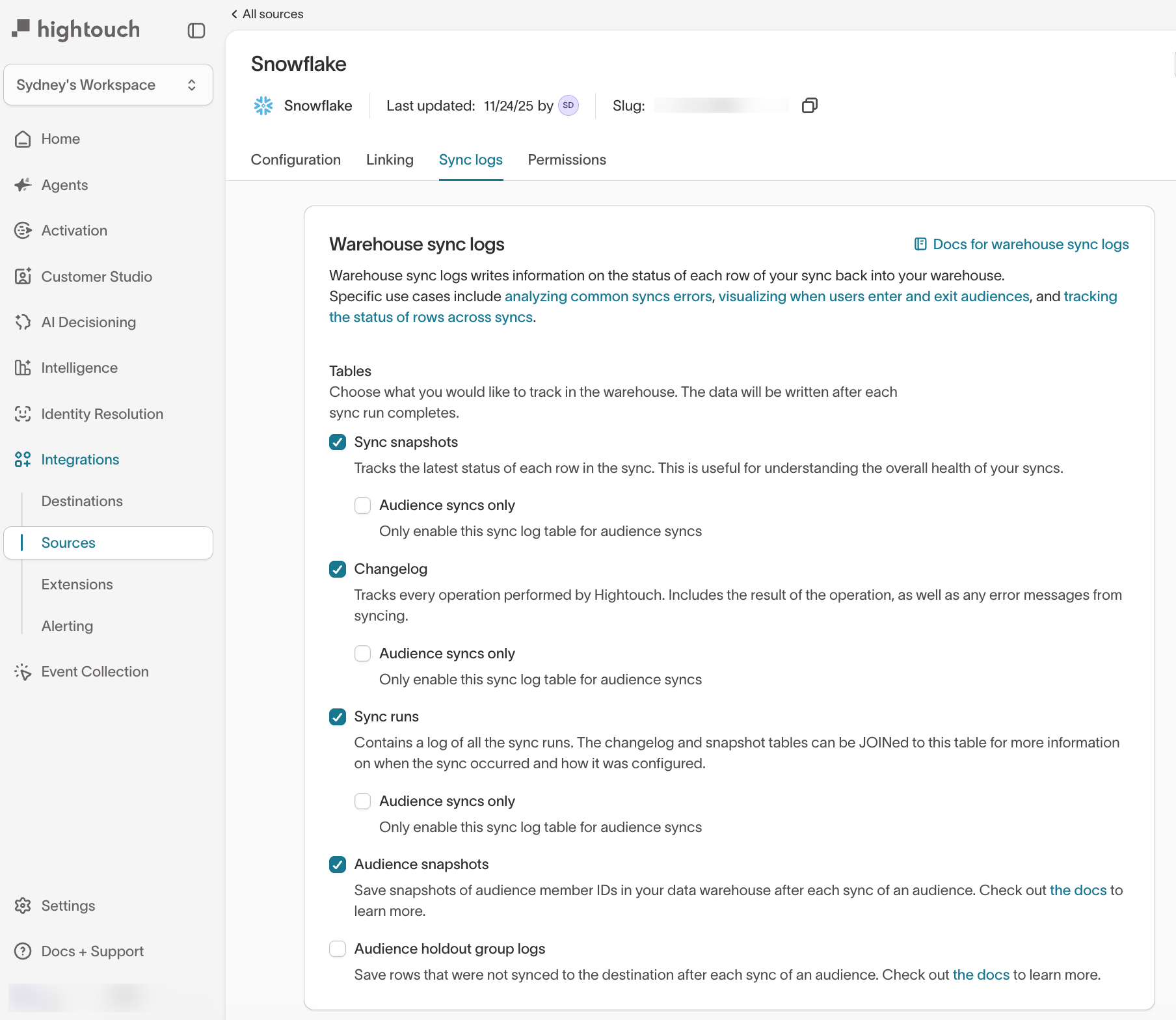Collapse the Integrations section in sidebar

pos(80,459)
